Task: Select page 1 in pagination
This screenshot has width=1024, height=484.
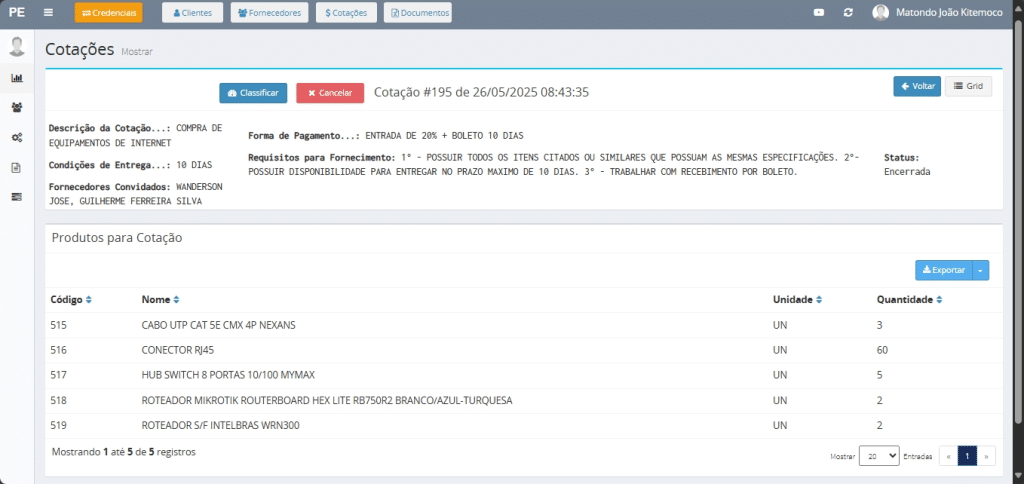Action: click(967, 456)
